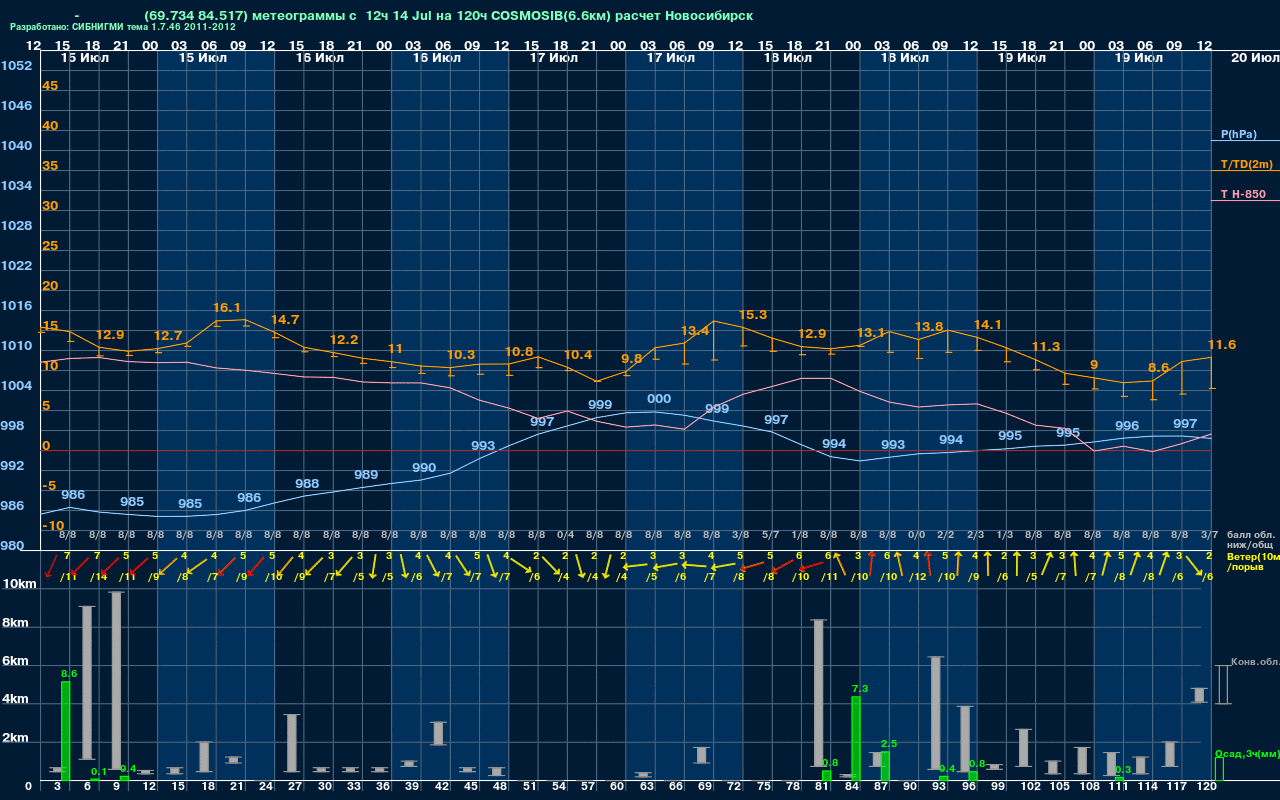
Task: Click the tall grey cloud bar above hour 81
Action: point(819,694)
